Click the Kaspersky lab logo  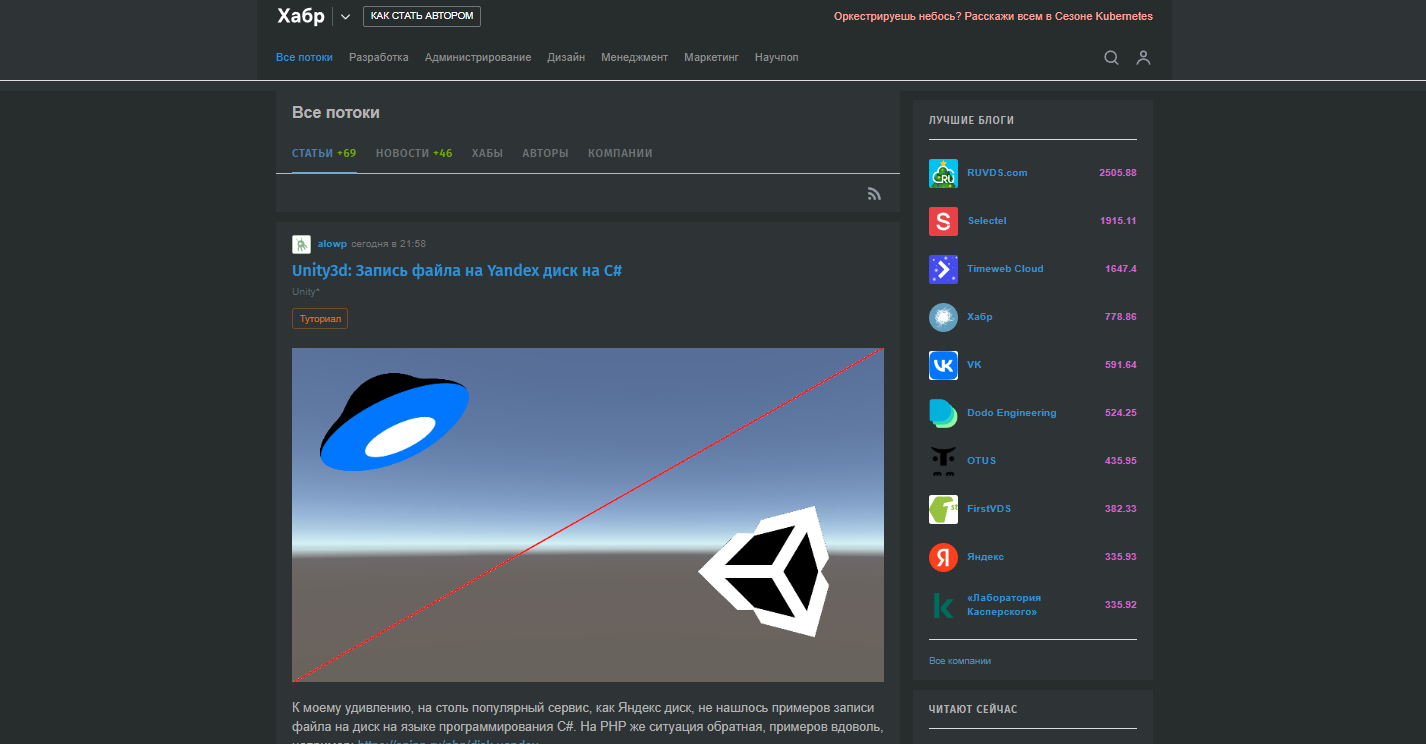(x=943, y=605)
